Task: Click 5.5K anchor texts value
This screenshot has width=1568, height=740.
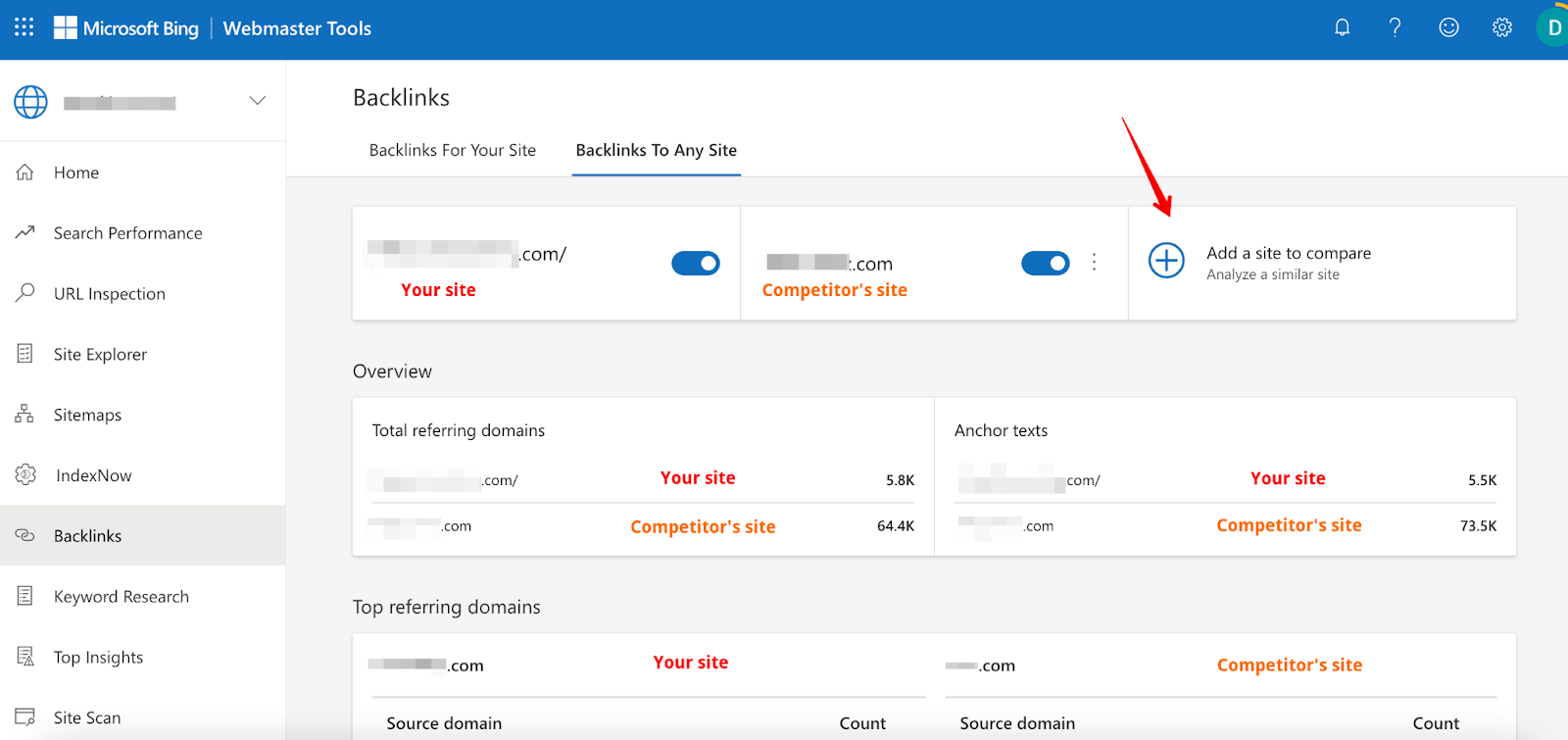Action: click(x=1482, y=480)
